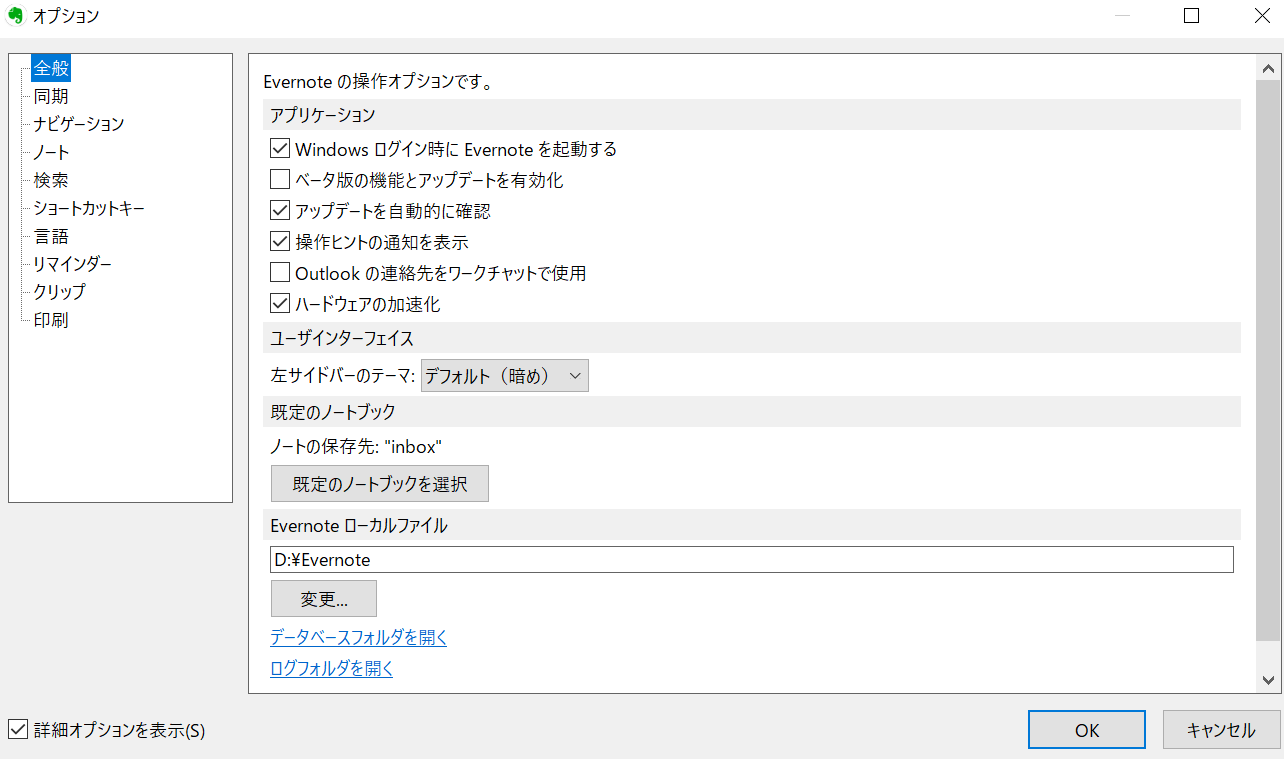This screenshot has width=1284, height=759.
Task: Open the 言語 settings category
Action: [x=51, y=237]
